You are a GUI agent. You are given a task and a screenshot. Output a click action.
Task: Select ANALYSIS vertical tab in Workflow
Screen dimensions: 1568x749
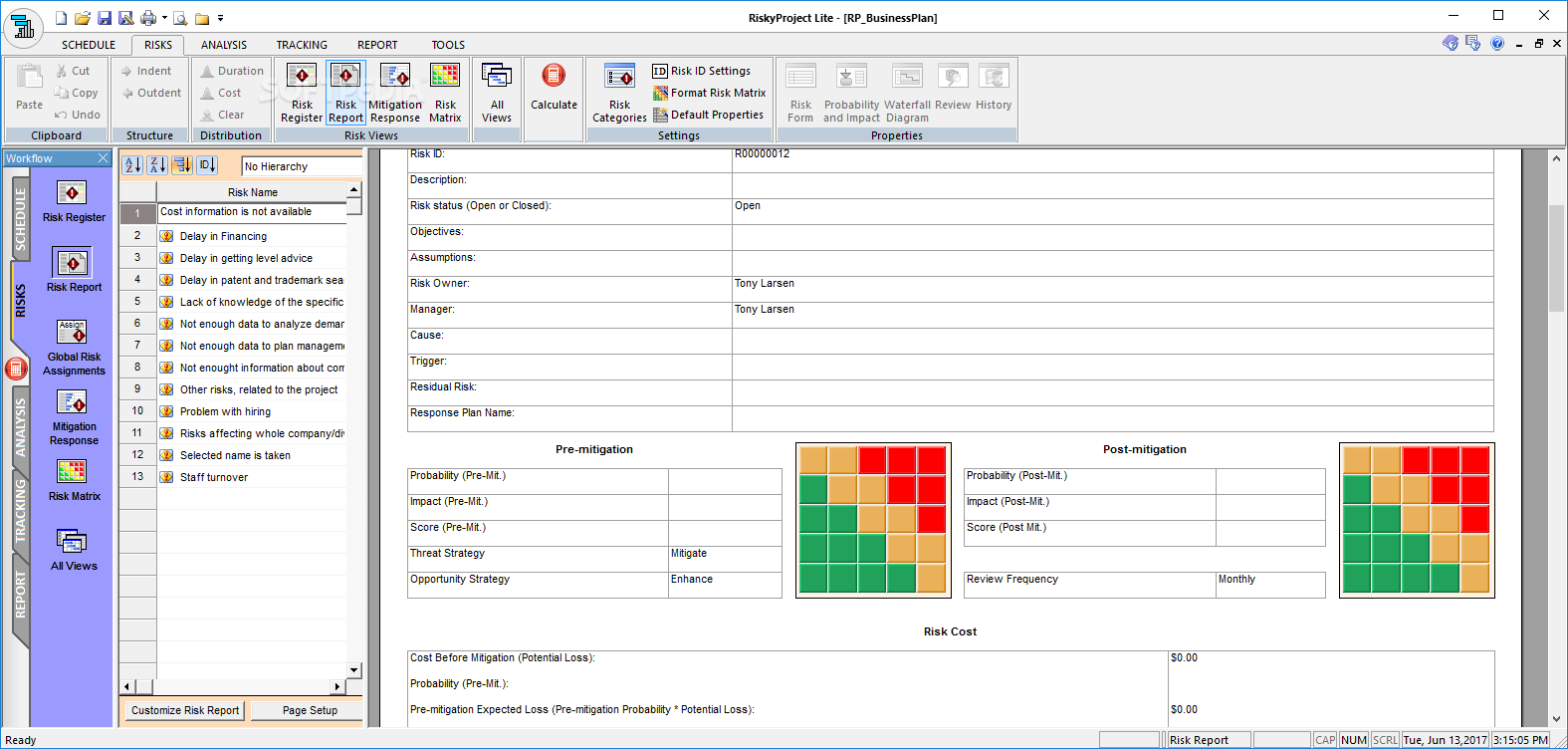[20, 427]
